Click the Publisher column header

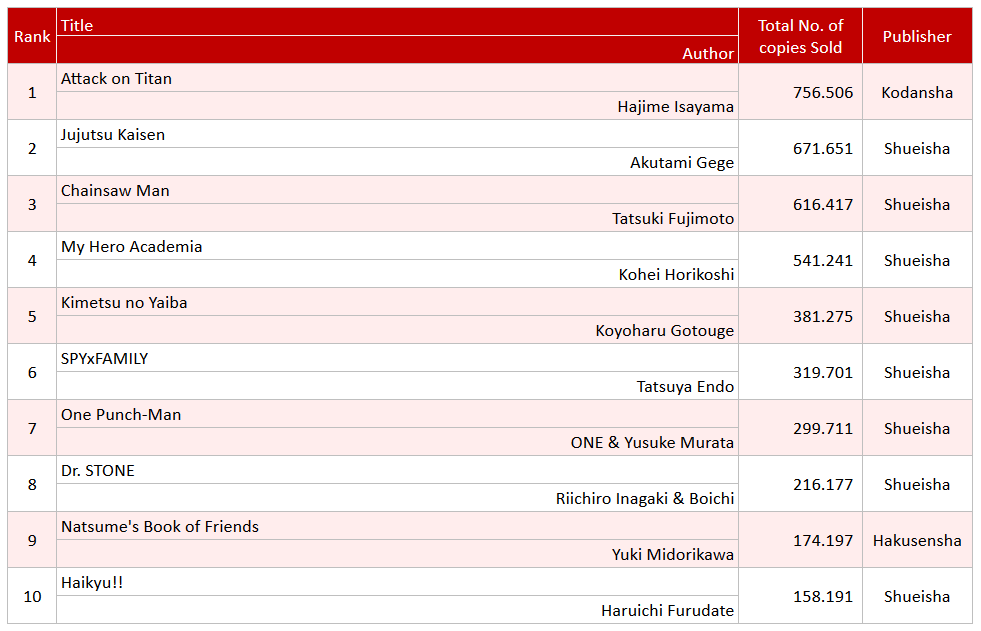(917, 36)
